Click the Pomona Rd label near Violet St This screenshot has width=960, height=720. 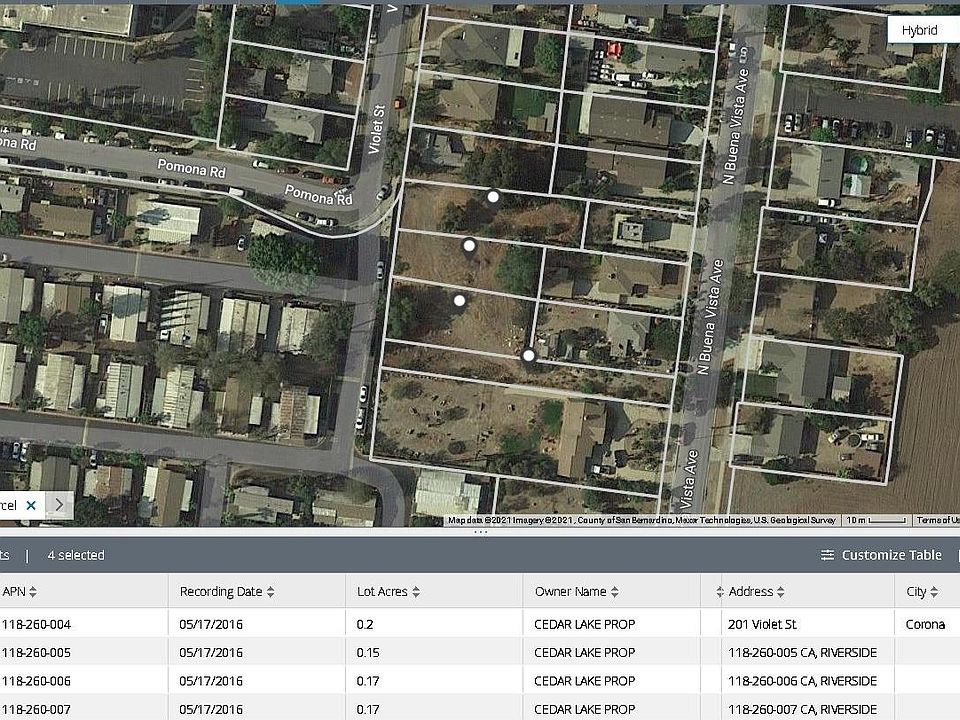[x=318, y=195]
